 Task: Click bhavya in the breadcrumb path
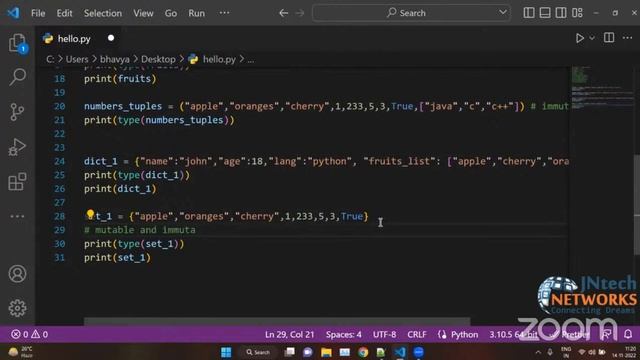pyautogui.click(x=115, y=59)
